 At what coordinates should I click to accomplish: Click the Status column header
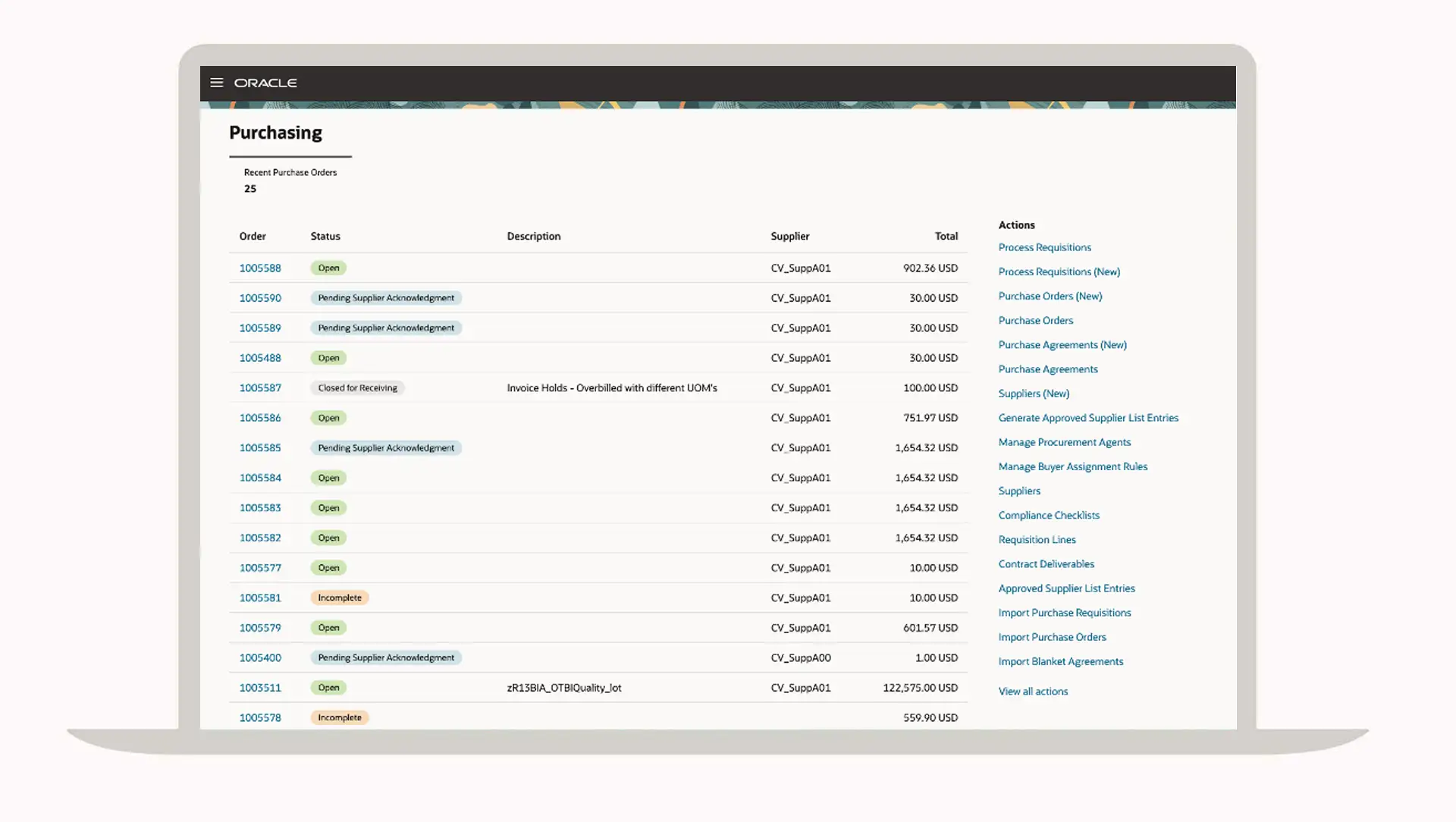point(325,236)
